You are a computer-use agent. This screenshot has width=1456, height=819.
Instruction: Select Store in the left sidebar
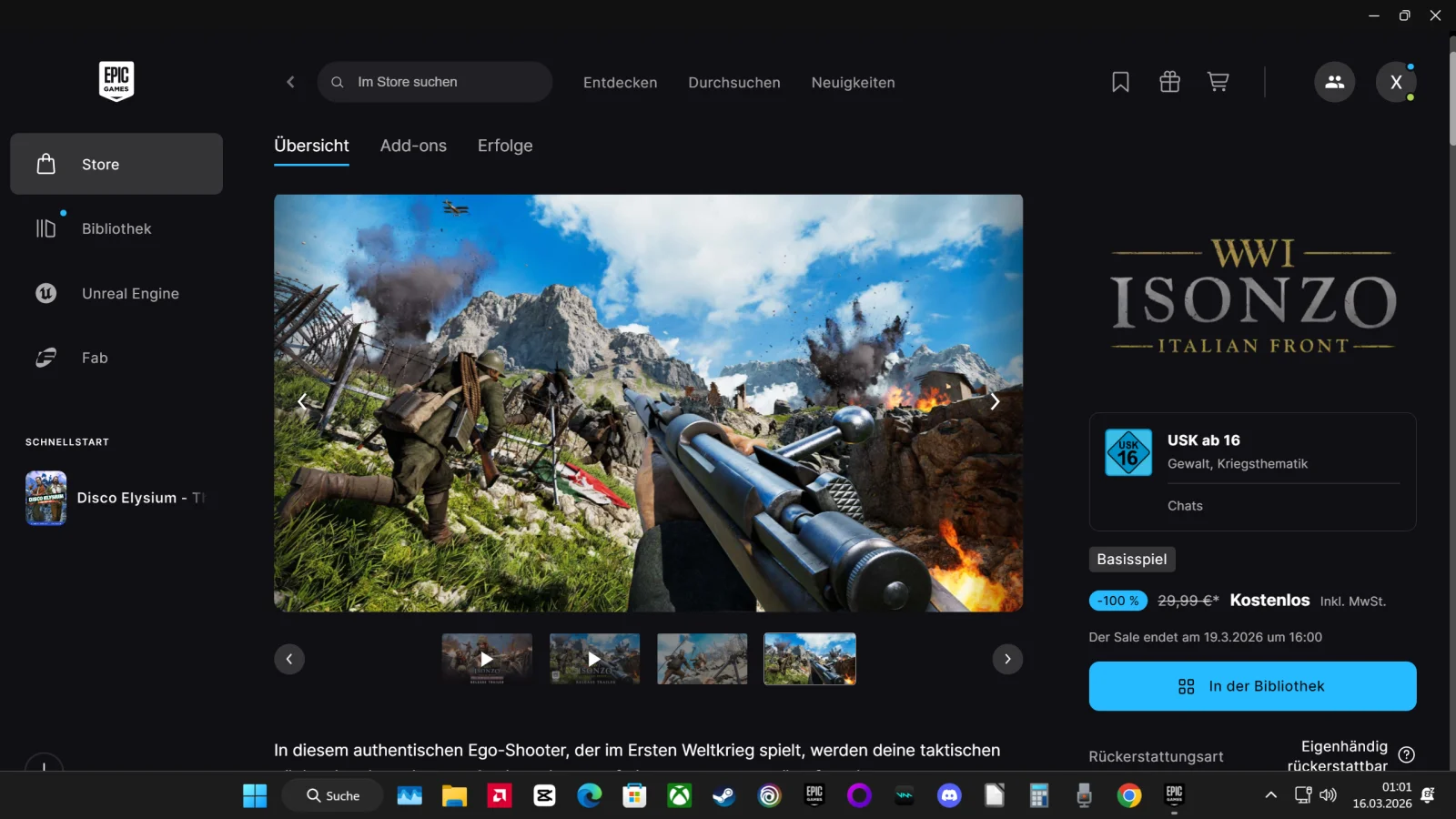(x=116, y=164)
